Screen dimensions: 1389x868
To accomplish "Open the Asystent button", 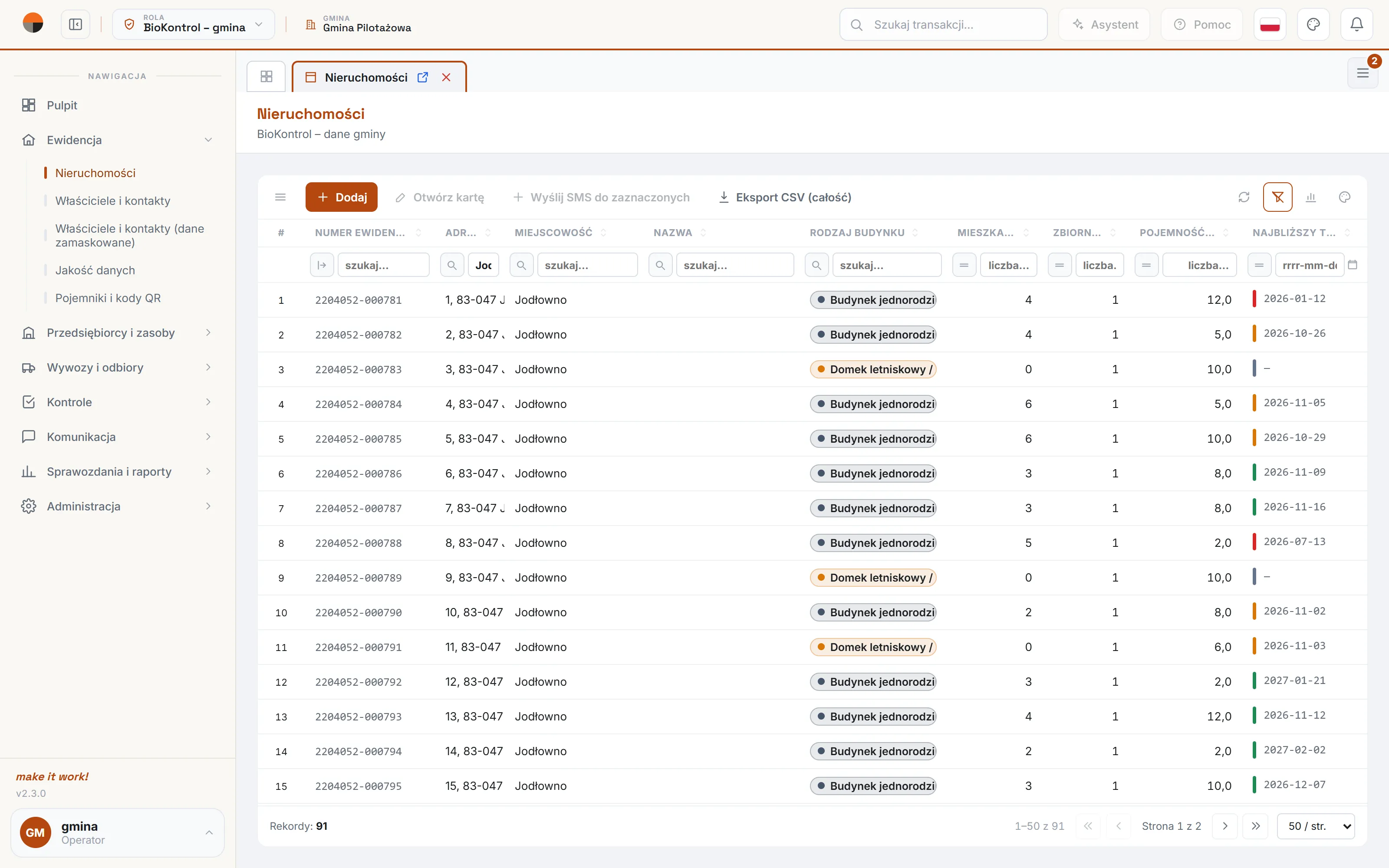I will tap(1104, 25).
